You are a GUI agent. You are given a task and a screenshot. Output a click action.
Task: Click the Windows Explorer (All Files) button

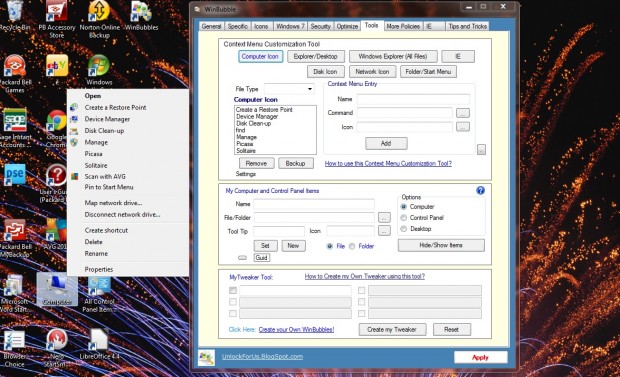(393, 57)
